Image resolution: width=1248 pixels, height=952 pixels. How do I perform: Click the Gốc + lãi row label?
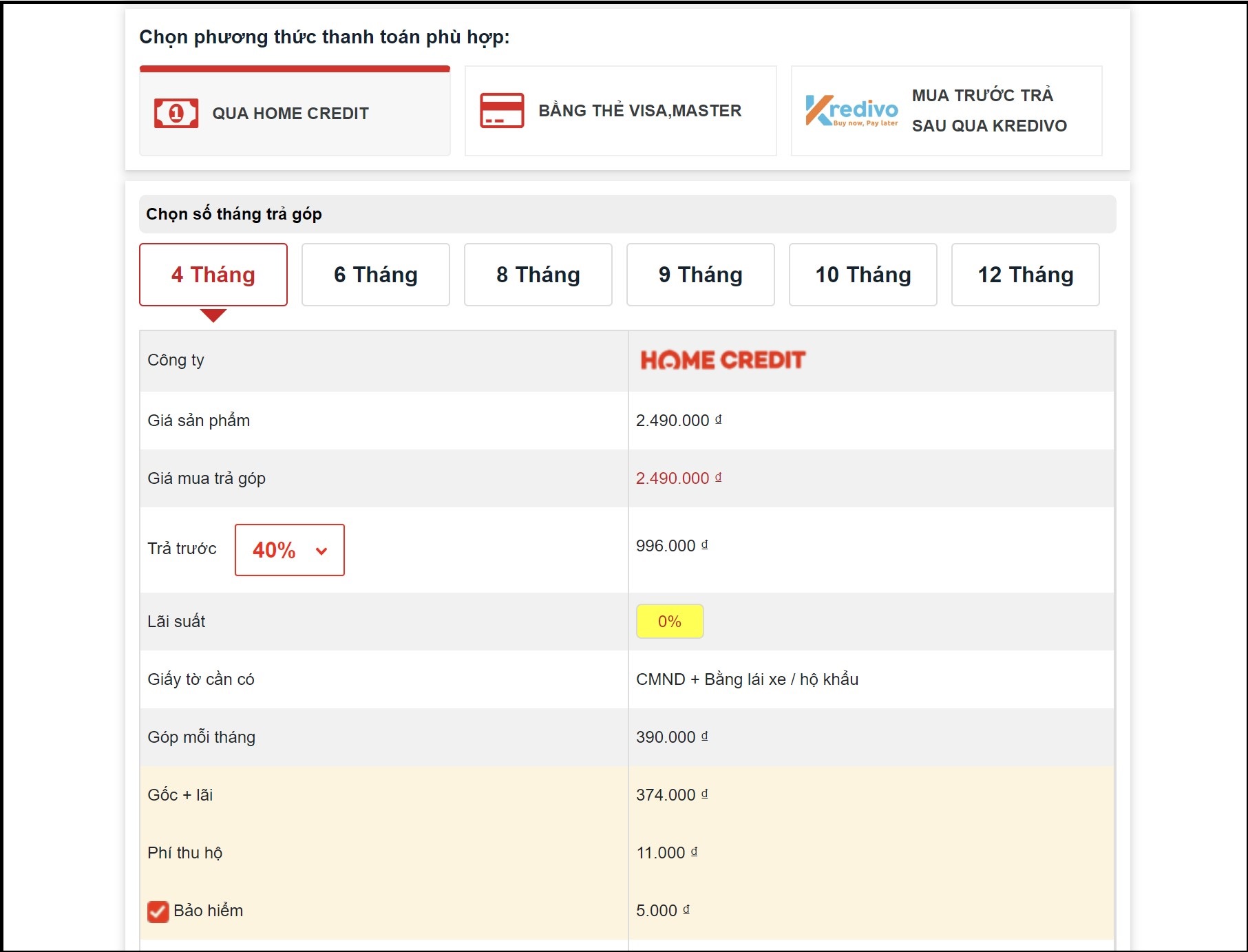point(180,795)
